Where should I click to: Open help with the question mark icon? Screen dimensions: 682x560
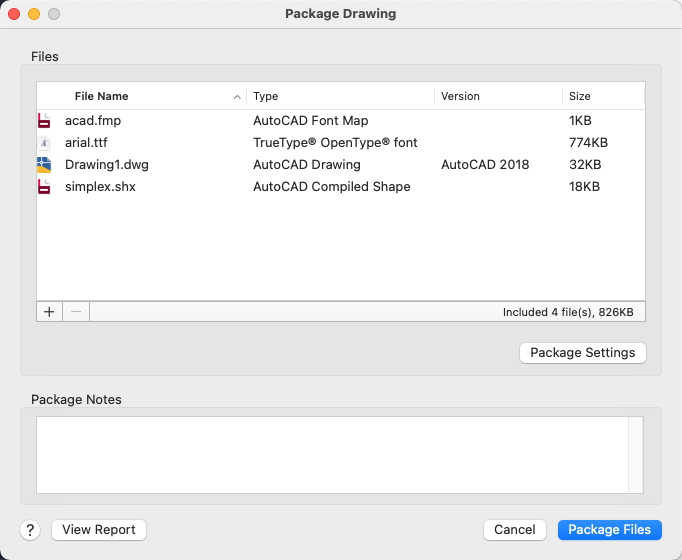point(30,530)
